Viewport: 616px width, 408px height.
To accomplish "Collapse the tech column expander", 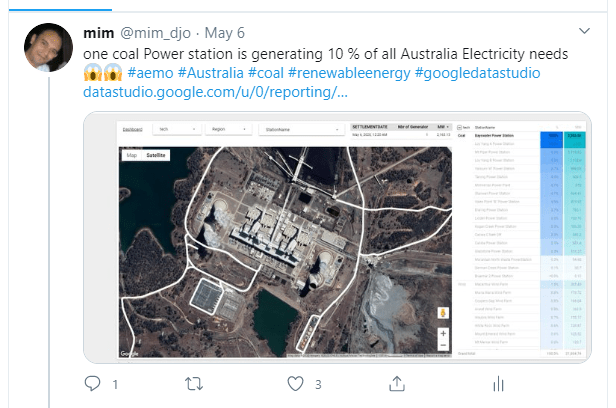I will pyautogui.click(x=461, y=129).
